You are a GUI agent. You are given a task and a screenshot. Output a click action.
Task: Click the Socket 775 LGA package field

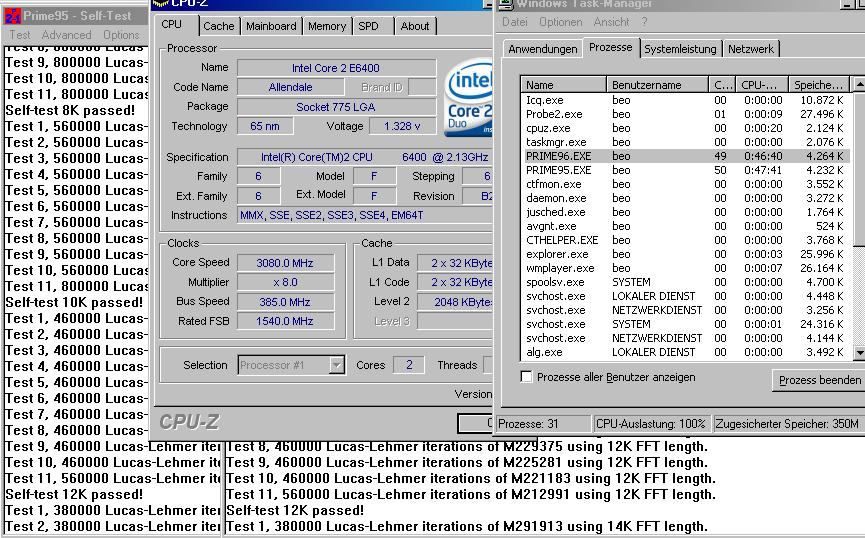pos(336,106)
